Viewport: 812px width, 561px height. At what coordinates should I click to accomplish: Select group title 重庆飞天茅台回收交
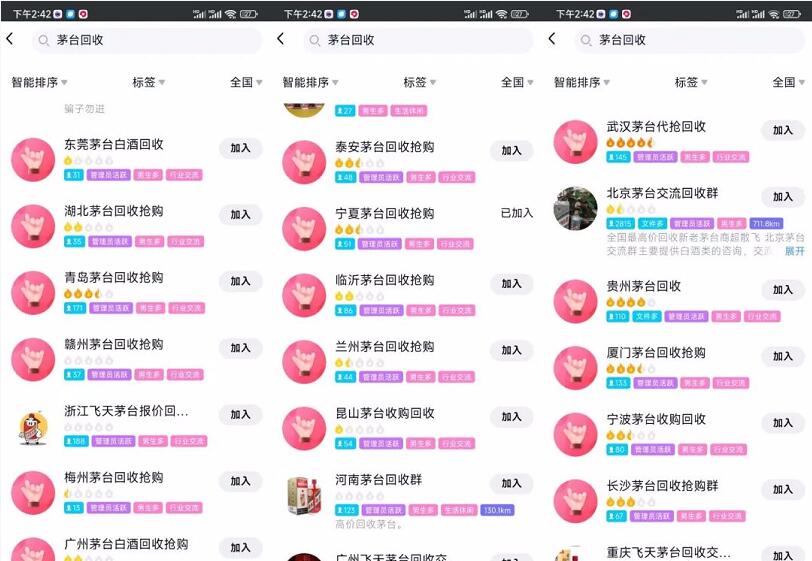coord(669,552)
